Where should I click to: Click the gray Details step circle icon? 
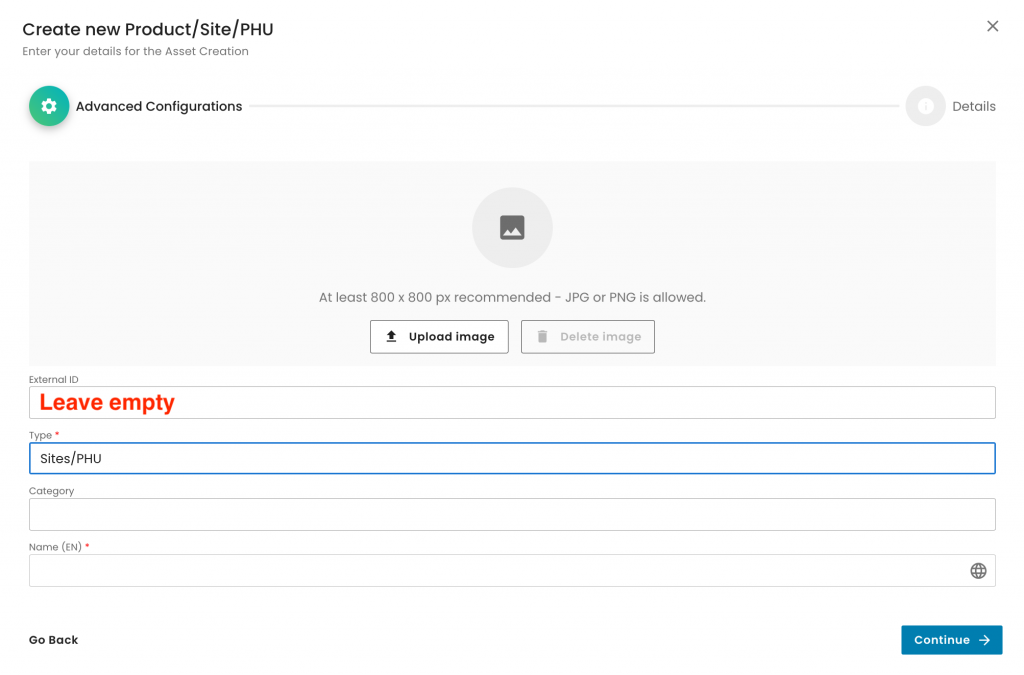[925, 106]
